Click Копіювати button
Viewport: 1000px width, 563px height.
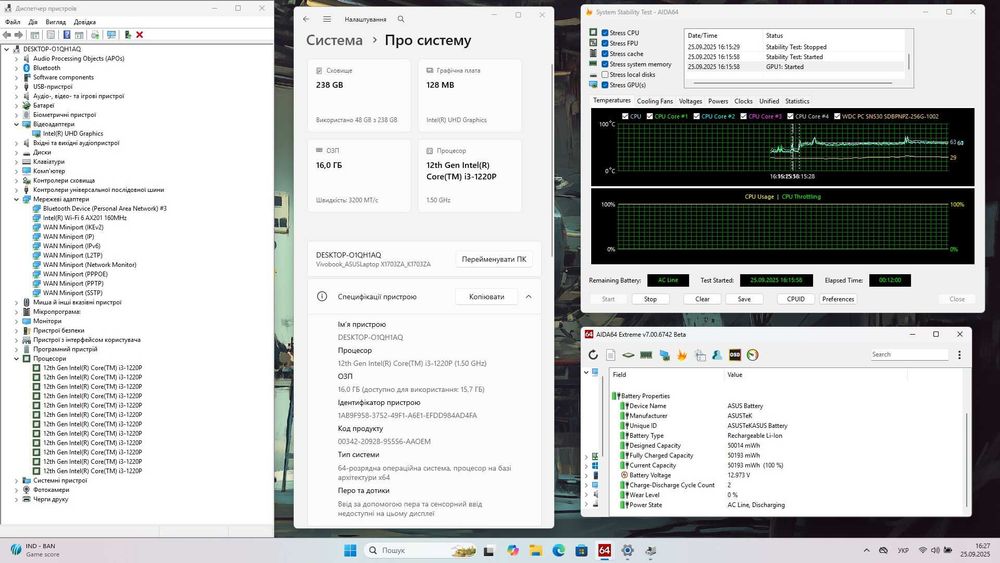487,296
